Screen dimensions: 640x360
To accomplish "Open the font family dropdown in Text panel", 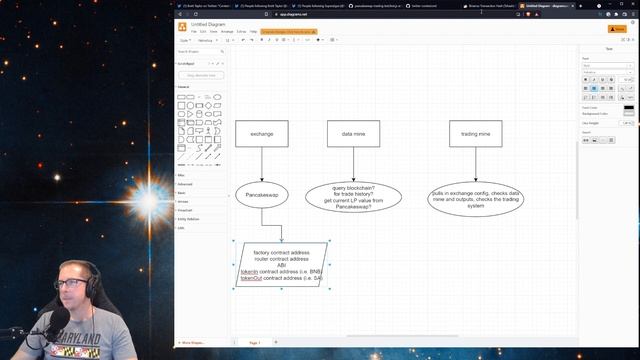I will [x=608, y=72].
